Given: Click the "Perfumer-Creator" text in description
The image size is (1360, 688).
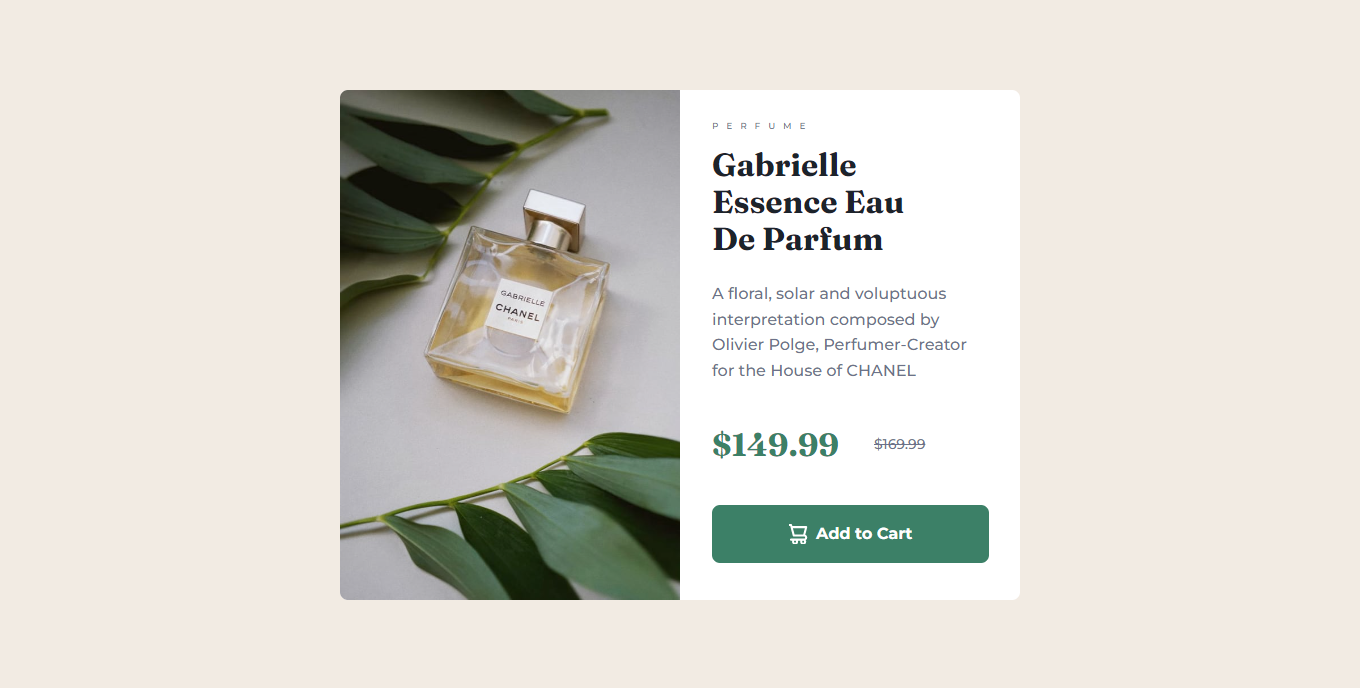Looking at the screenshot, I should click(895, 345).
